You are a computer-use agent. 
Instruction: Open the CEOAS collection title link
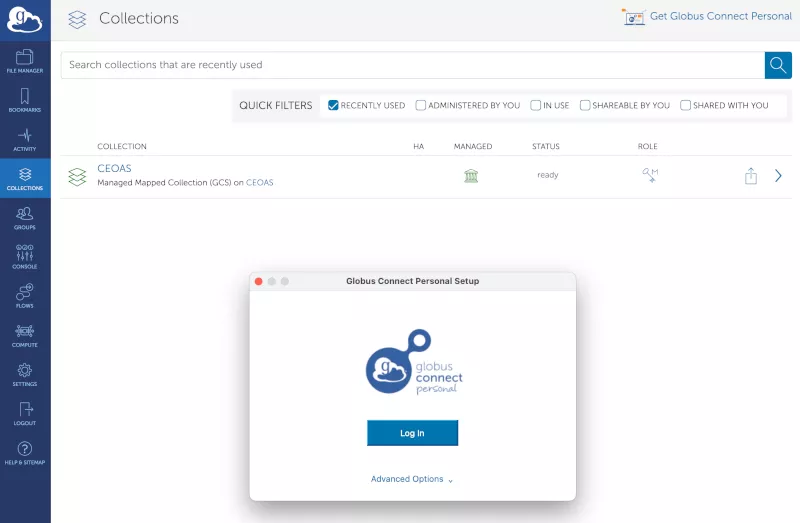[114, 168]
